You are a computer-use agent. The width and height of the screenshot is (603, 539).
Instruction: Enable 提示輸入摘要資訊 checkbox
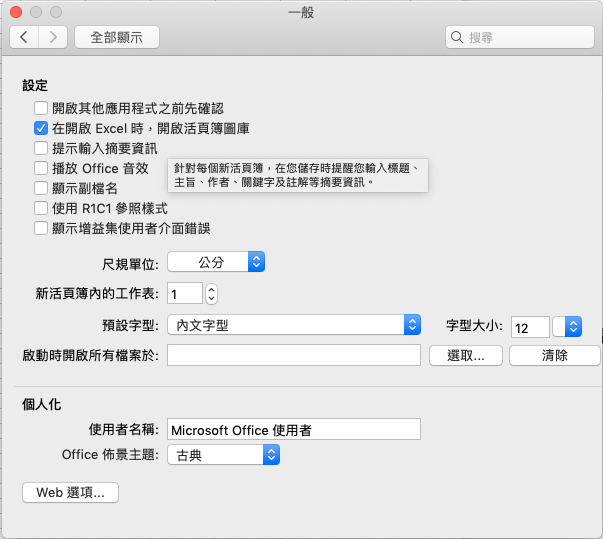coord(41,148)
